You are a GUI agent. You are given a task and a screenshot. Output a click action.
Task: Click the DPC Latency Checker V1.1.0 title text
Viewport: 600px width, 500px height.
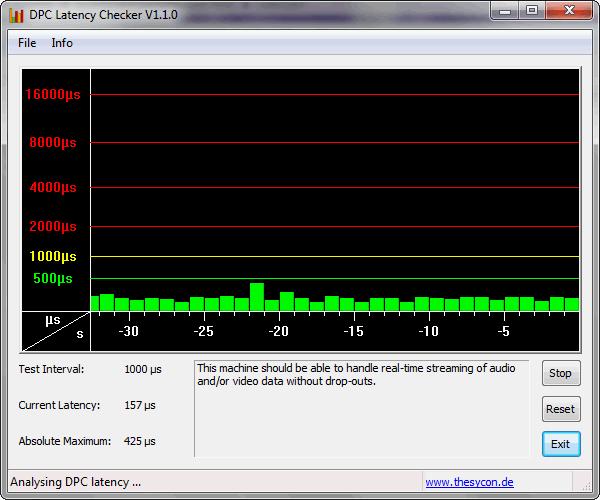point(103,15)
